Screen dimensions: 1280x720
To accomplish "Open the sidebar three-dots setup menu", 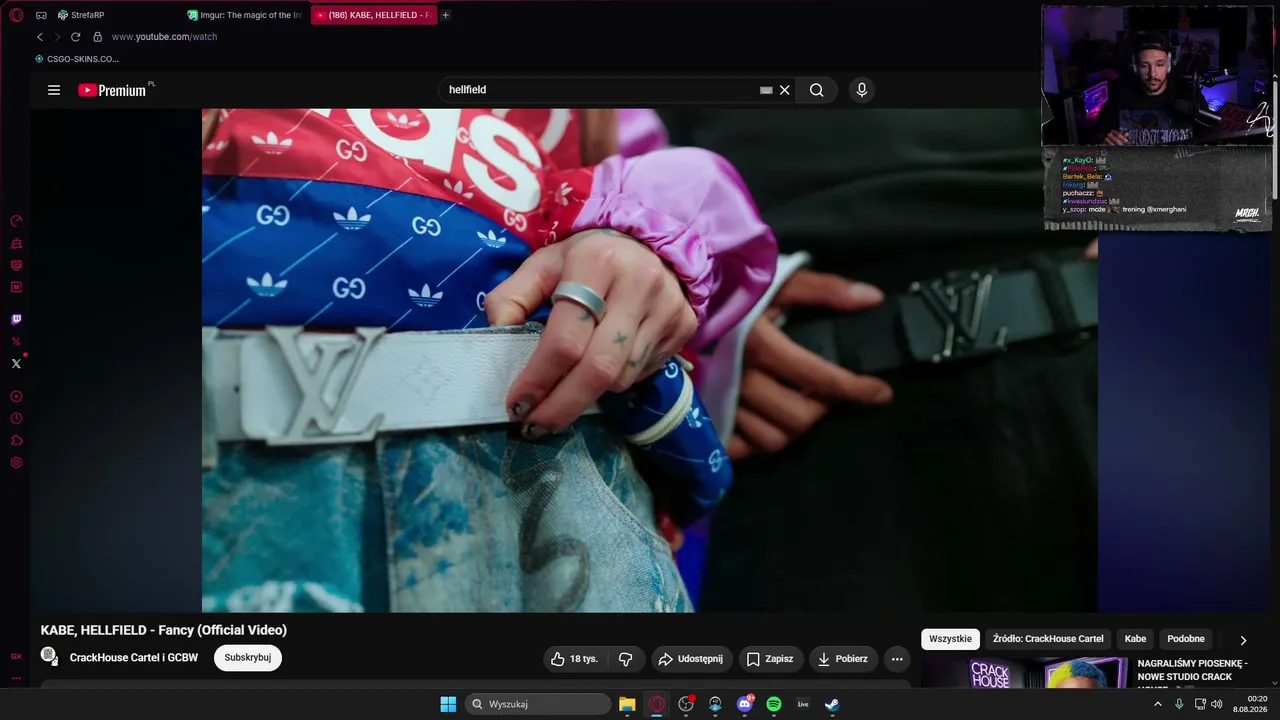I will pyautogui.click(x=16, y=678).
